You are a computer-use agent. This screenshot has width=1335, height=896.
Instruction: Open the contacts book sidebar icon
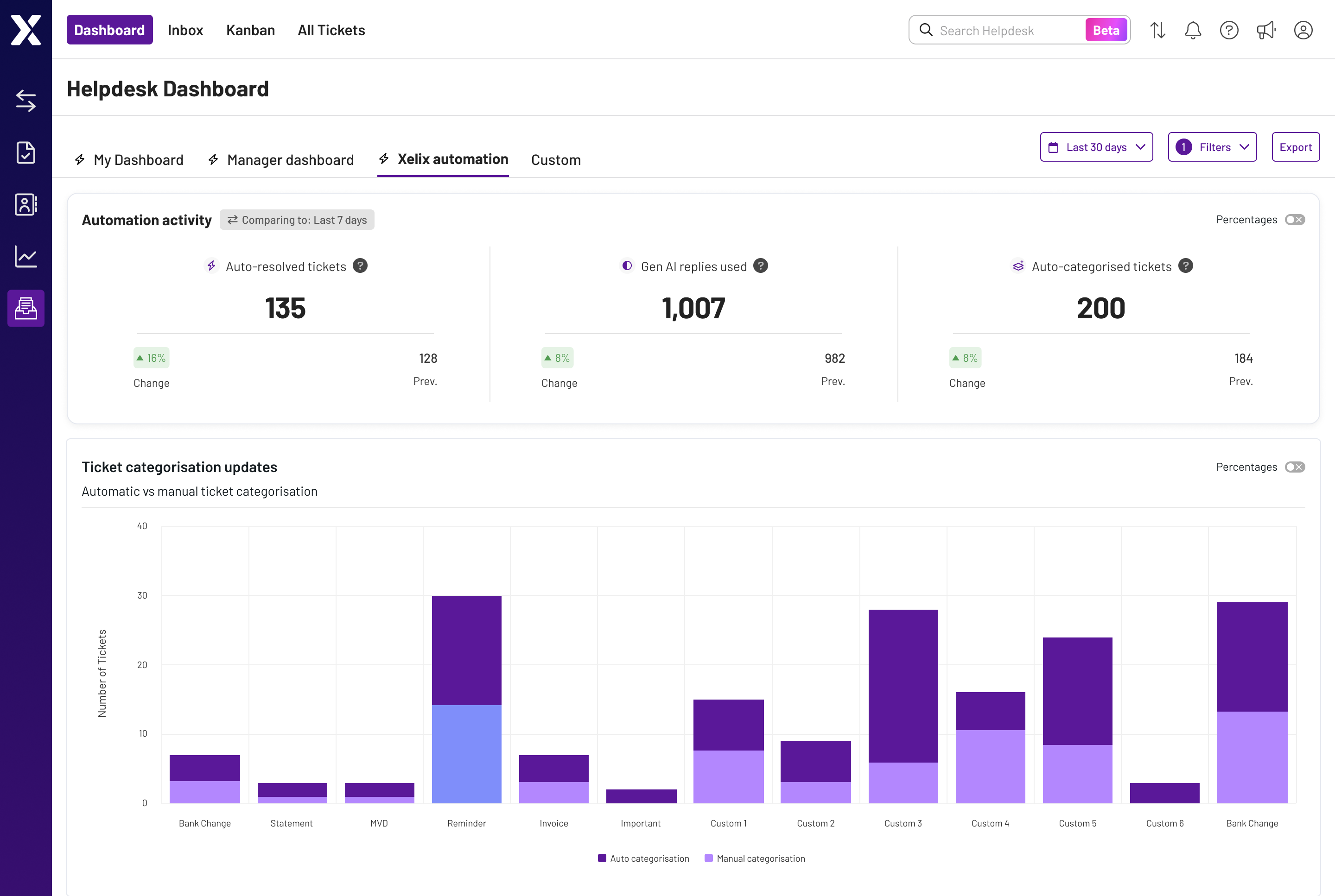26,205
